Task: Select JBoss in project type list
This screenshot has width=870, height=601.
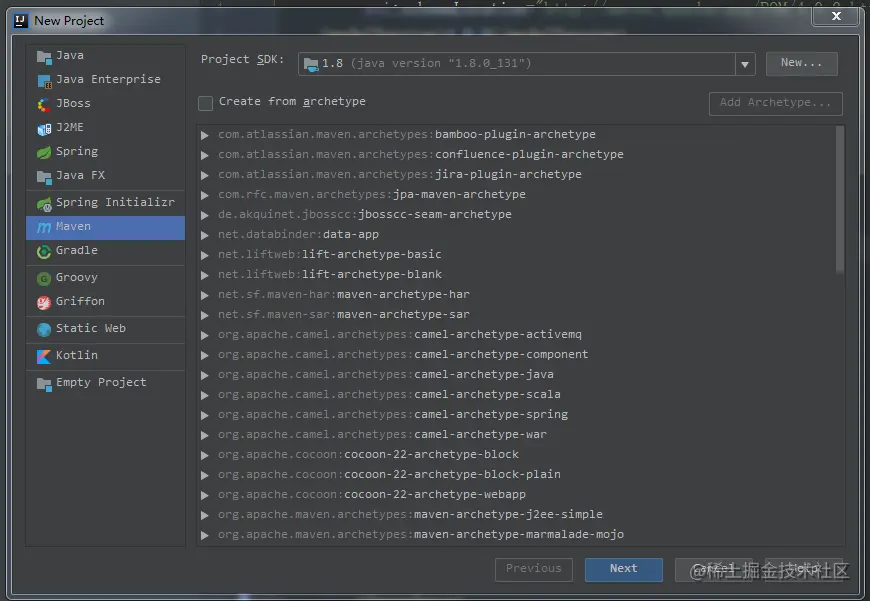Action: pyautogui.click(x=105, y=104)
